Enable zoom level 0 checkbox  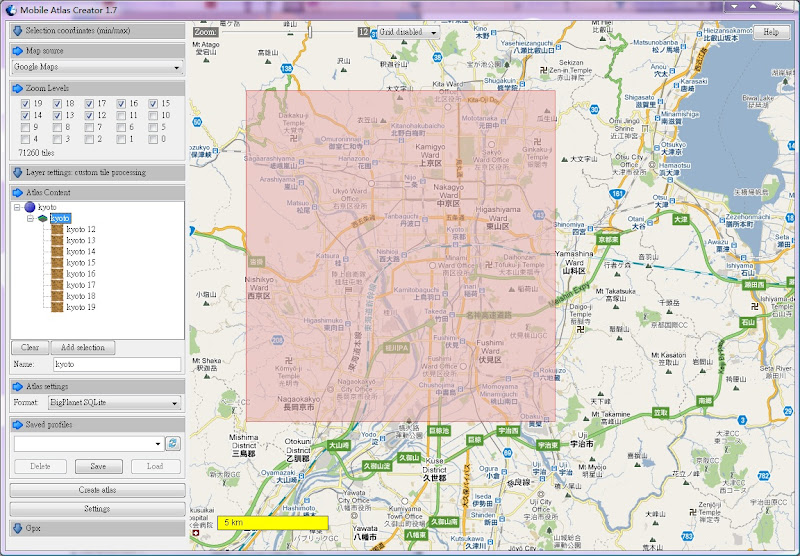(x=153, y=139)
